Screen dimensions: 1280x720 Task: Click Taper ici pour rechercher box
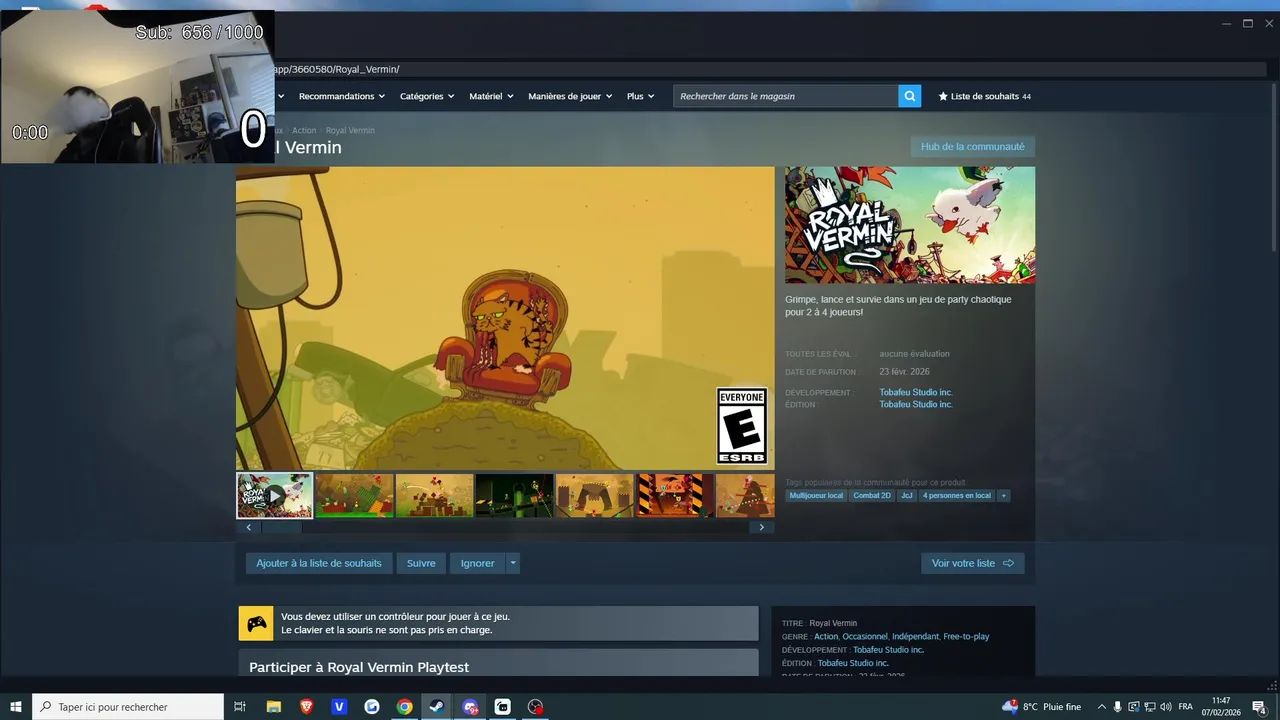[128, 707]
